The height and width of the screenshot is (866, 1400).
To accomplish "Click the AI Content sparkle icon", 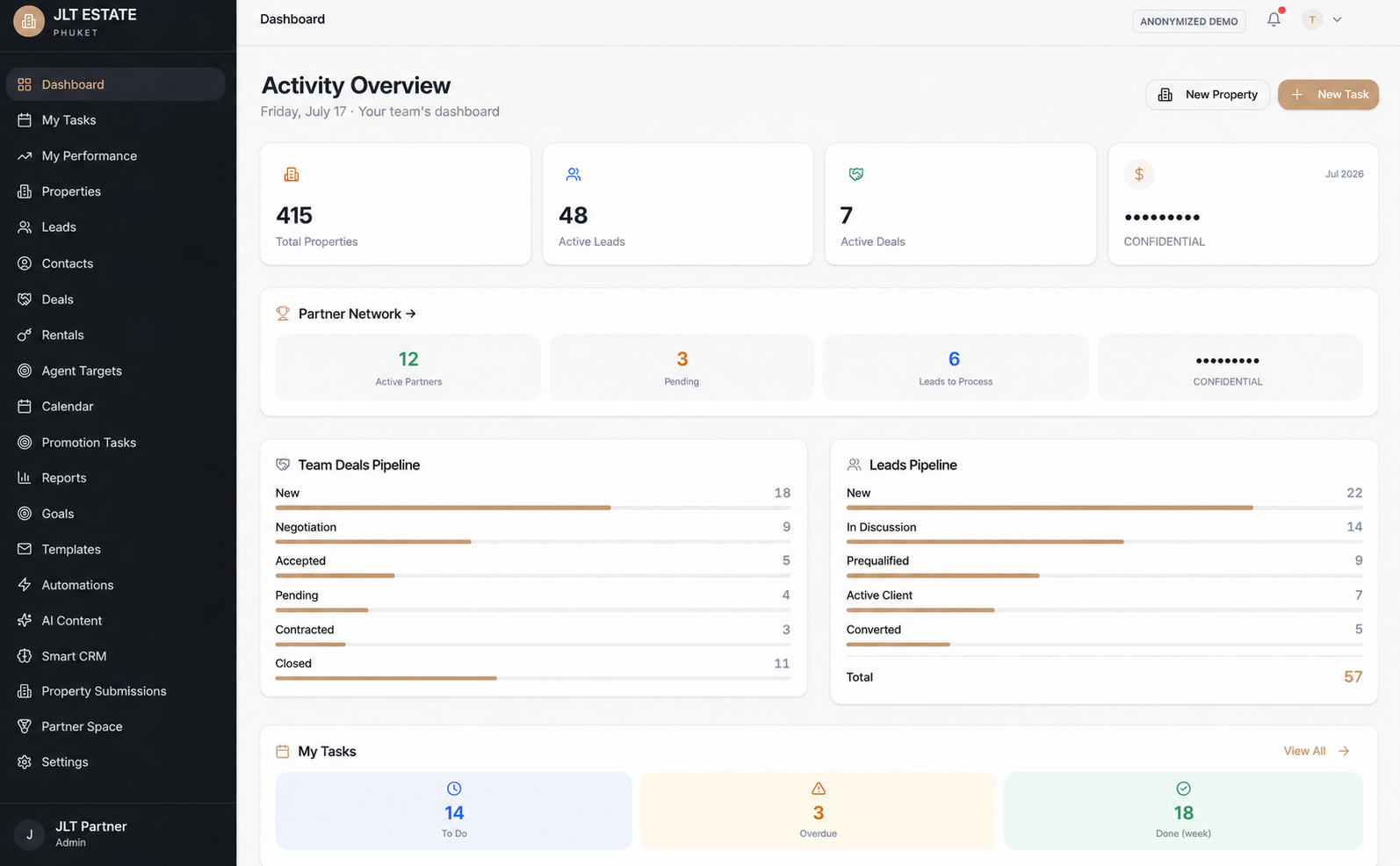I will [25, 620].
